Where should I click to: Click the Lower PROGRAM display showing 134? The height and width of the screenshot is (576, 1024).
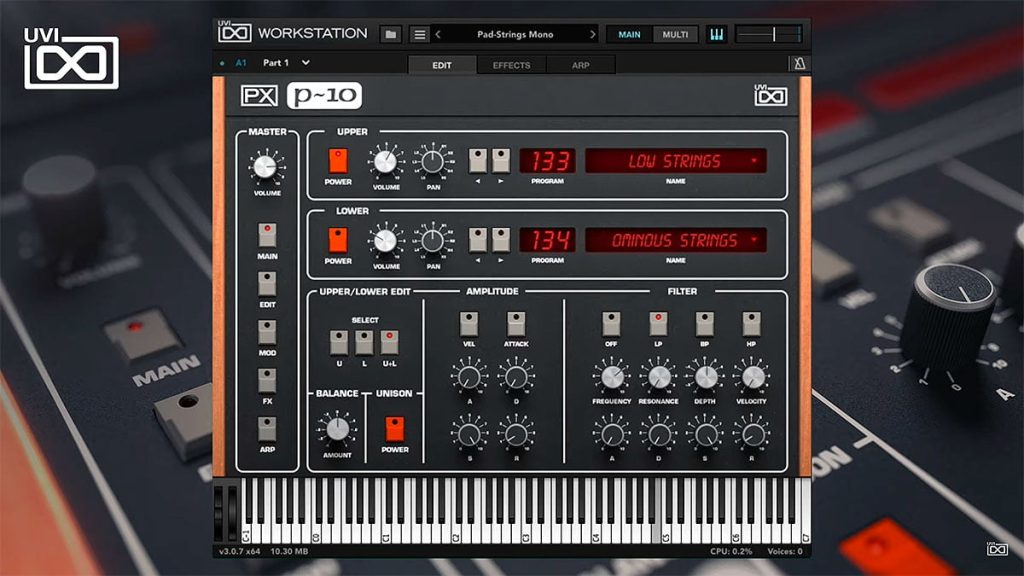click(x=547, y=240)
